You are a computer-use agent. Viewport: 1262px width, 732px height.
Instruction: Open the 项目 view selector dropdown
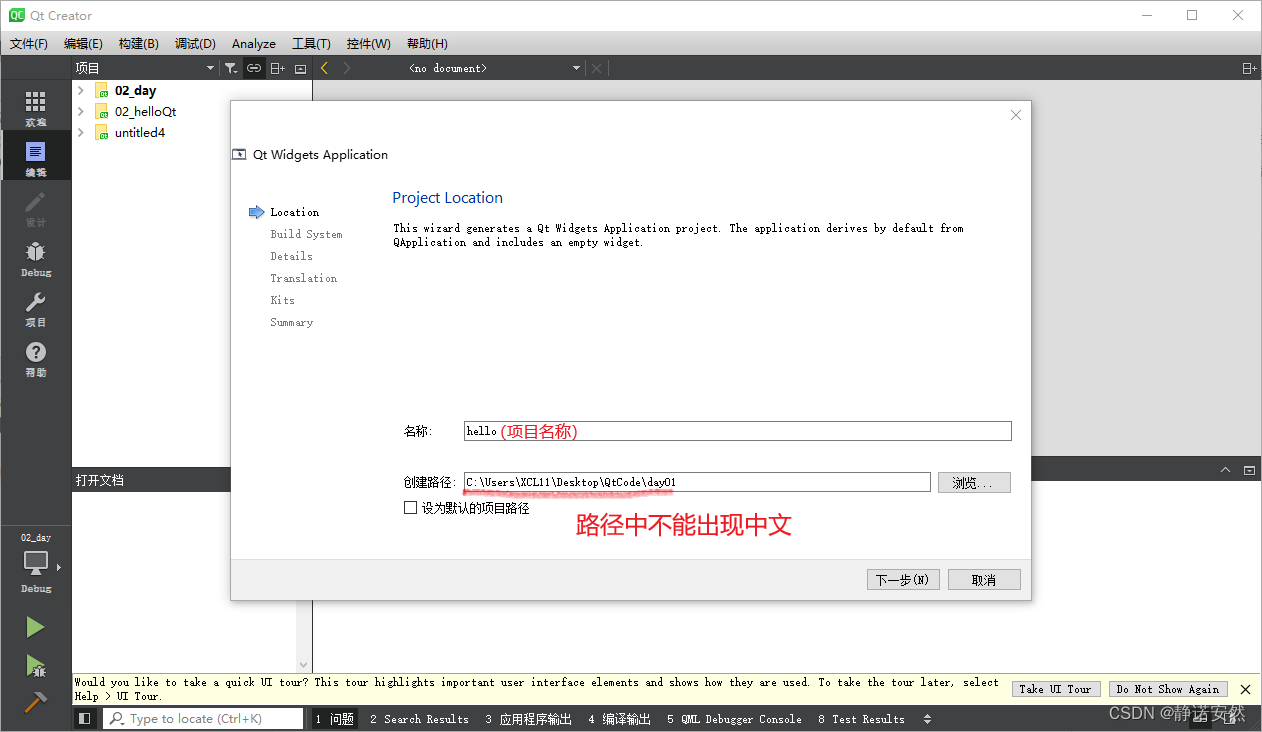point(145,68)
